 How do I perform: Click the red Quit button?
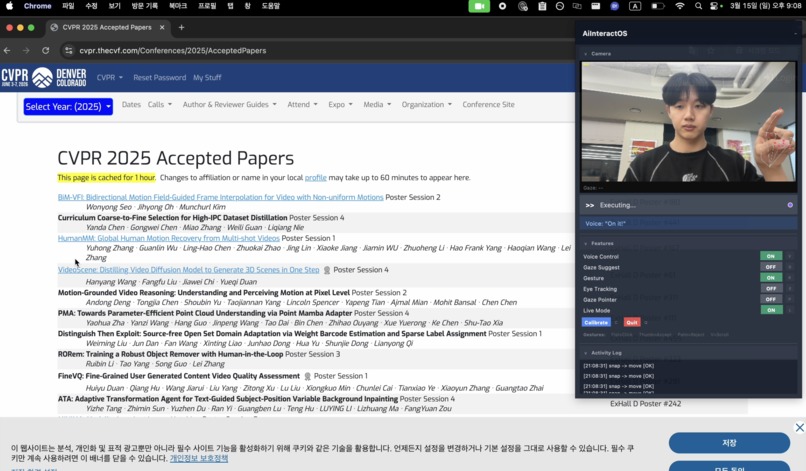pos(632,322)
